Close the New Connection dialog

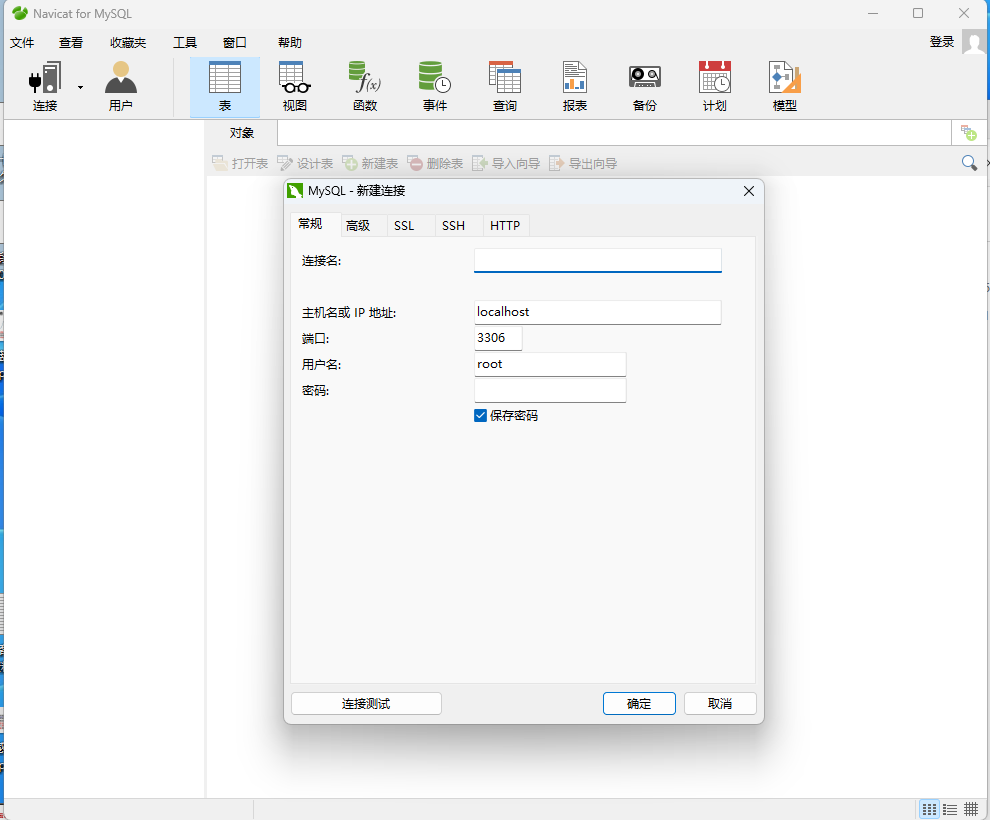[x=749, y=191]
